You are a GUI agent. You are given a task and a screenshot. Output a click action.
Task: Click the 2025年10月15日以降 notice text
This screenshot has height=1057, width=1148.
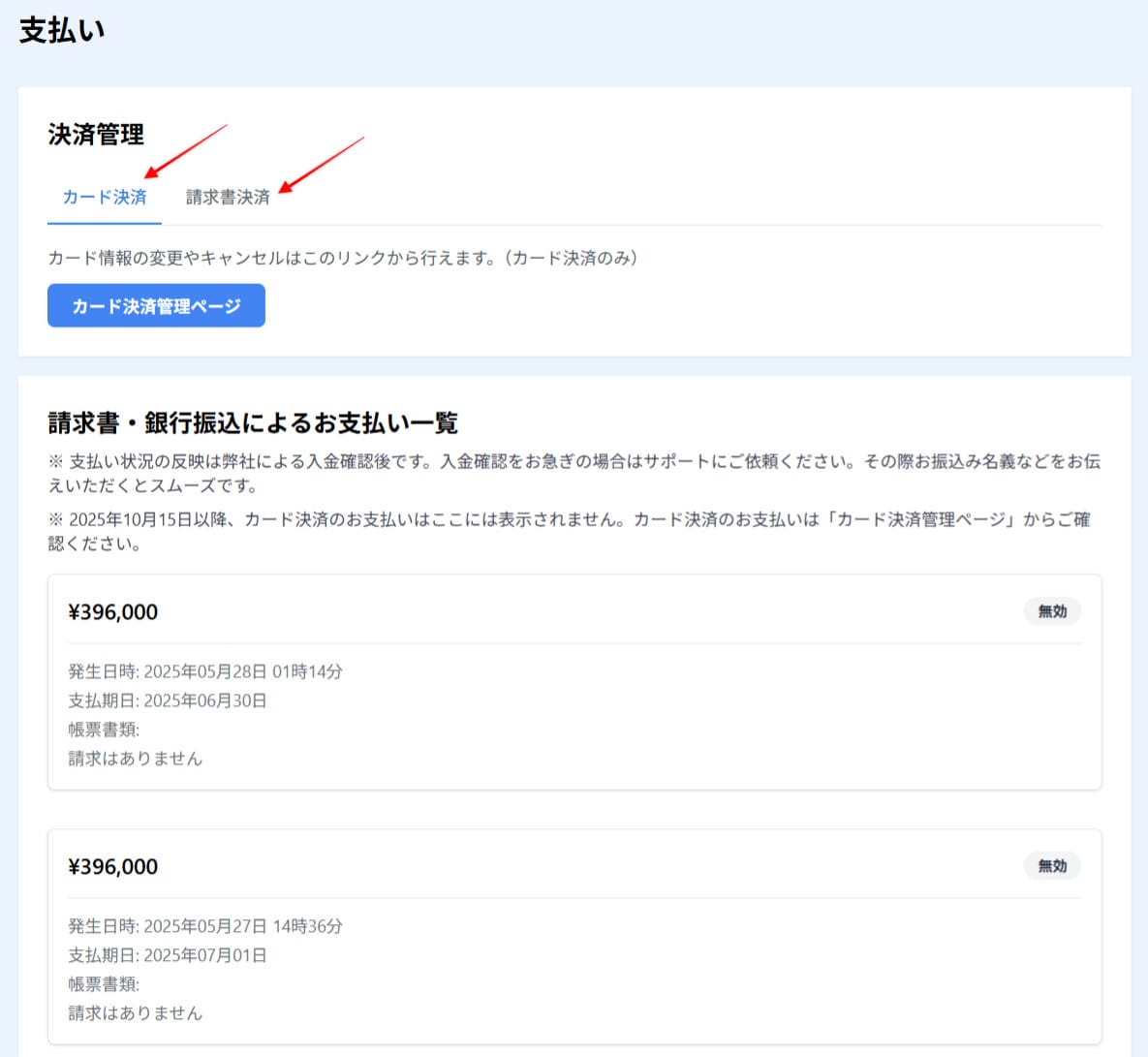(x=570, y=532)
